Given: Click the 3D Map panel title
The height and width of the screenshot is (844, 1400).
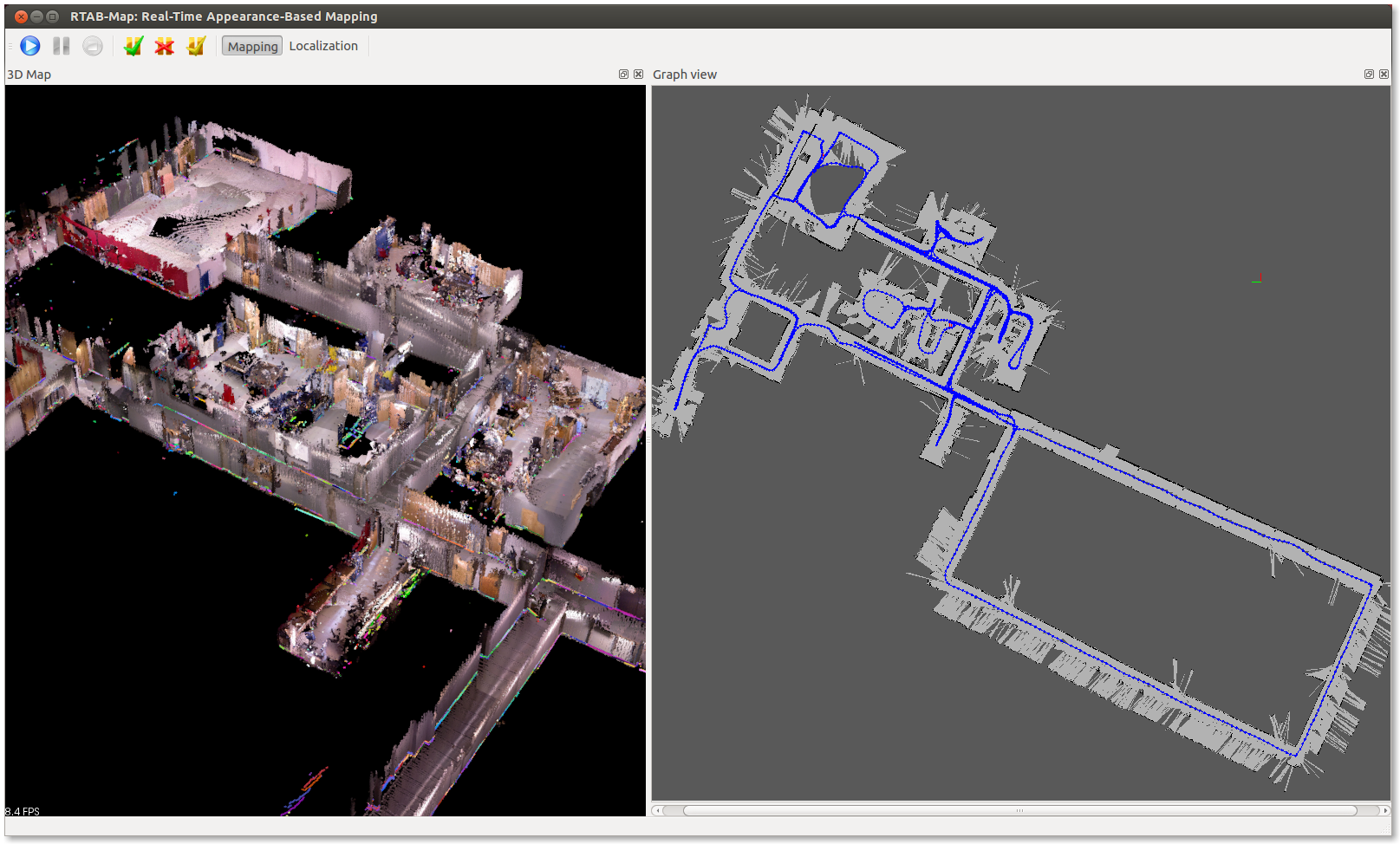Looking at the screenshot, I should [x=29, y=75].
